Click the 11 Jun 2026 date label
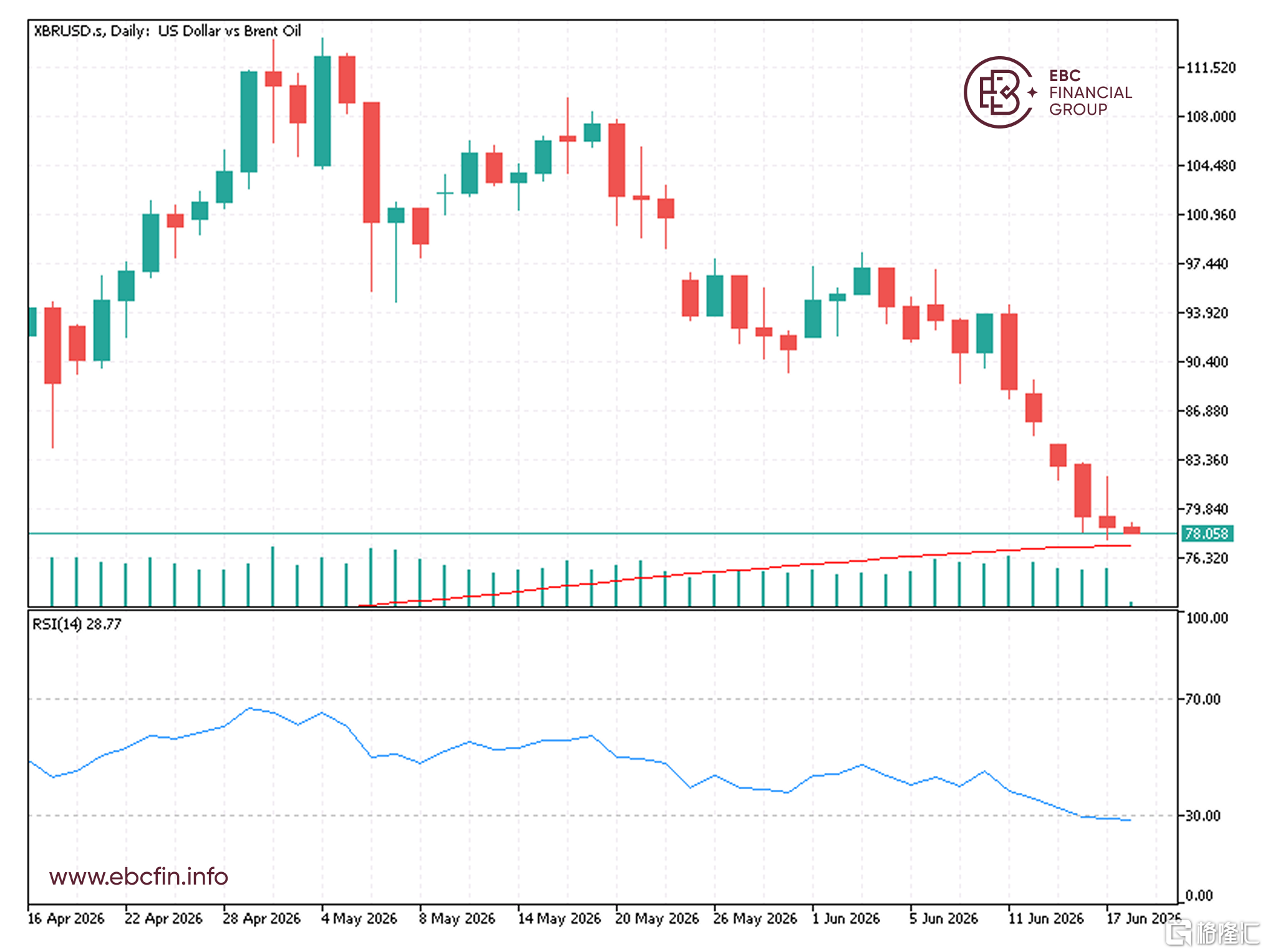Screen dimensions: 1265x952 (x=1046, y=918)
